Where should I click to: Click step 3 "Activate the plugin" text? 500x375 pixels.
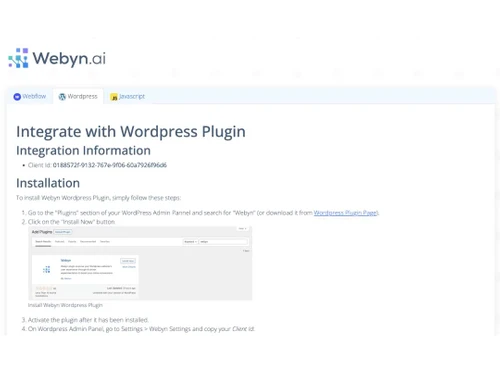tap(88, 320)
